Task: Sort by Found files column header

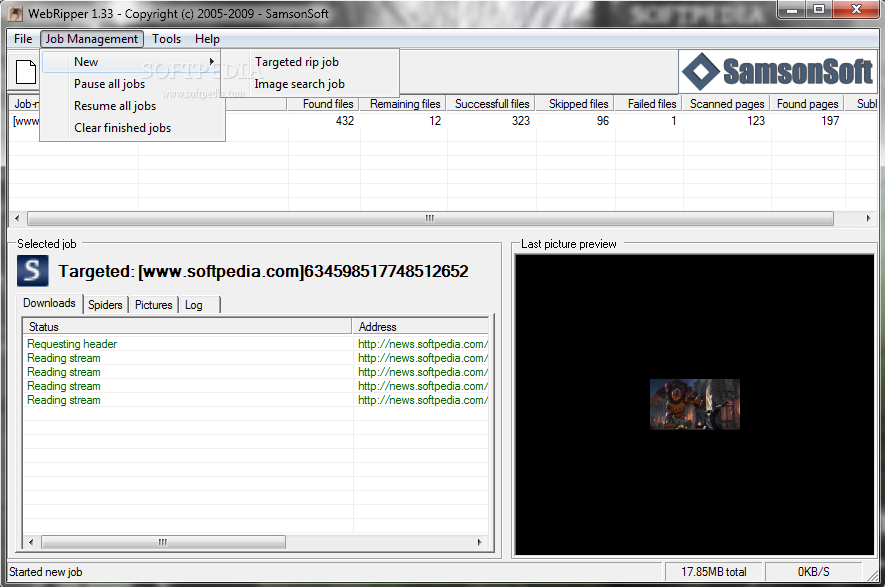Action: (324, 104)
